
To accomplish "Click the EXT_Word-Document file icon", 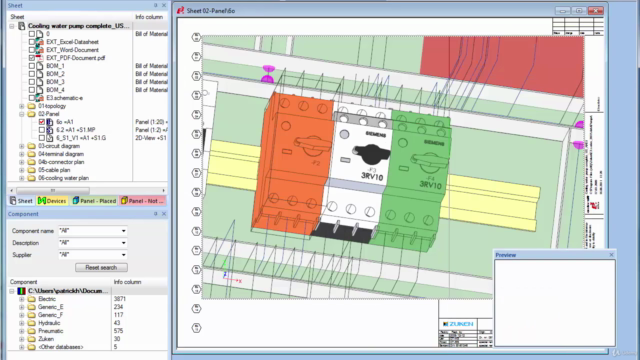I will tap(40, 50).
